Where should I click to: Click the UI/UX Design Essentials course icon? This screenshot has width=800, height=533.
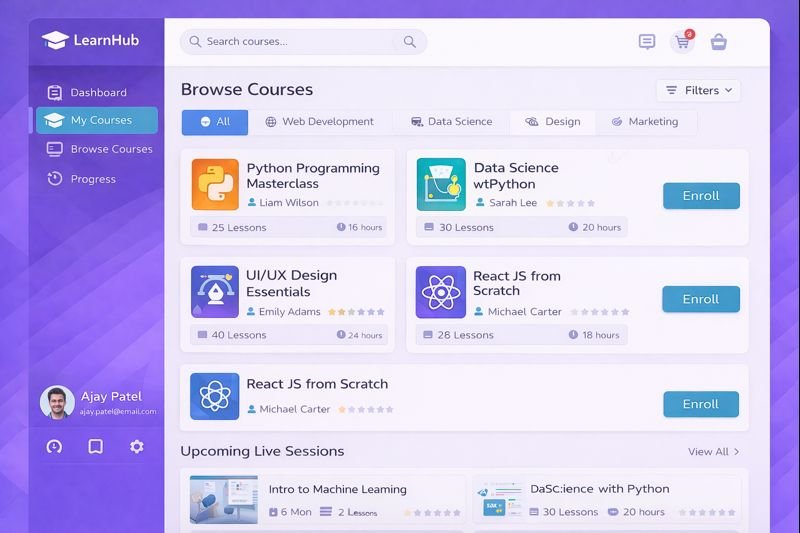215,292
